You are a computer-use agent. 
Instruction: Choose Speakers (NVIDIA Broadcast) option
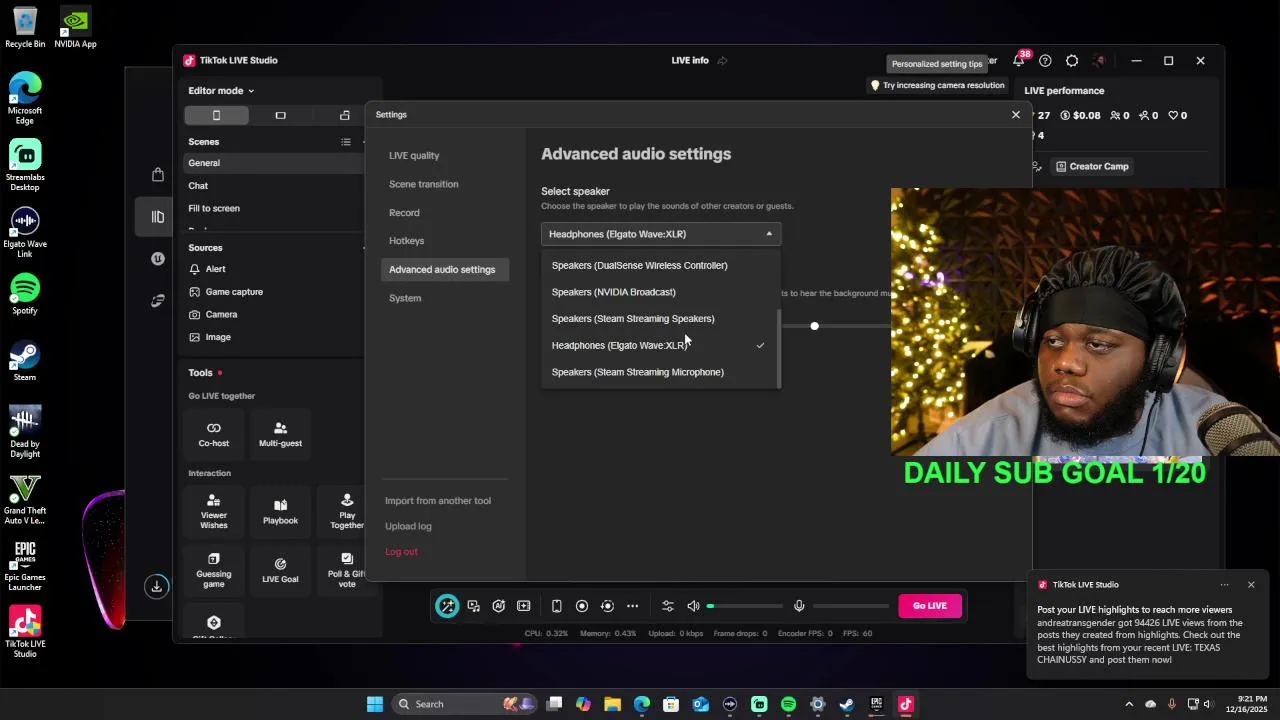[660, 292]
